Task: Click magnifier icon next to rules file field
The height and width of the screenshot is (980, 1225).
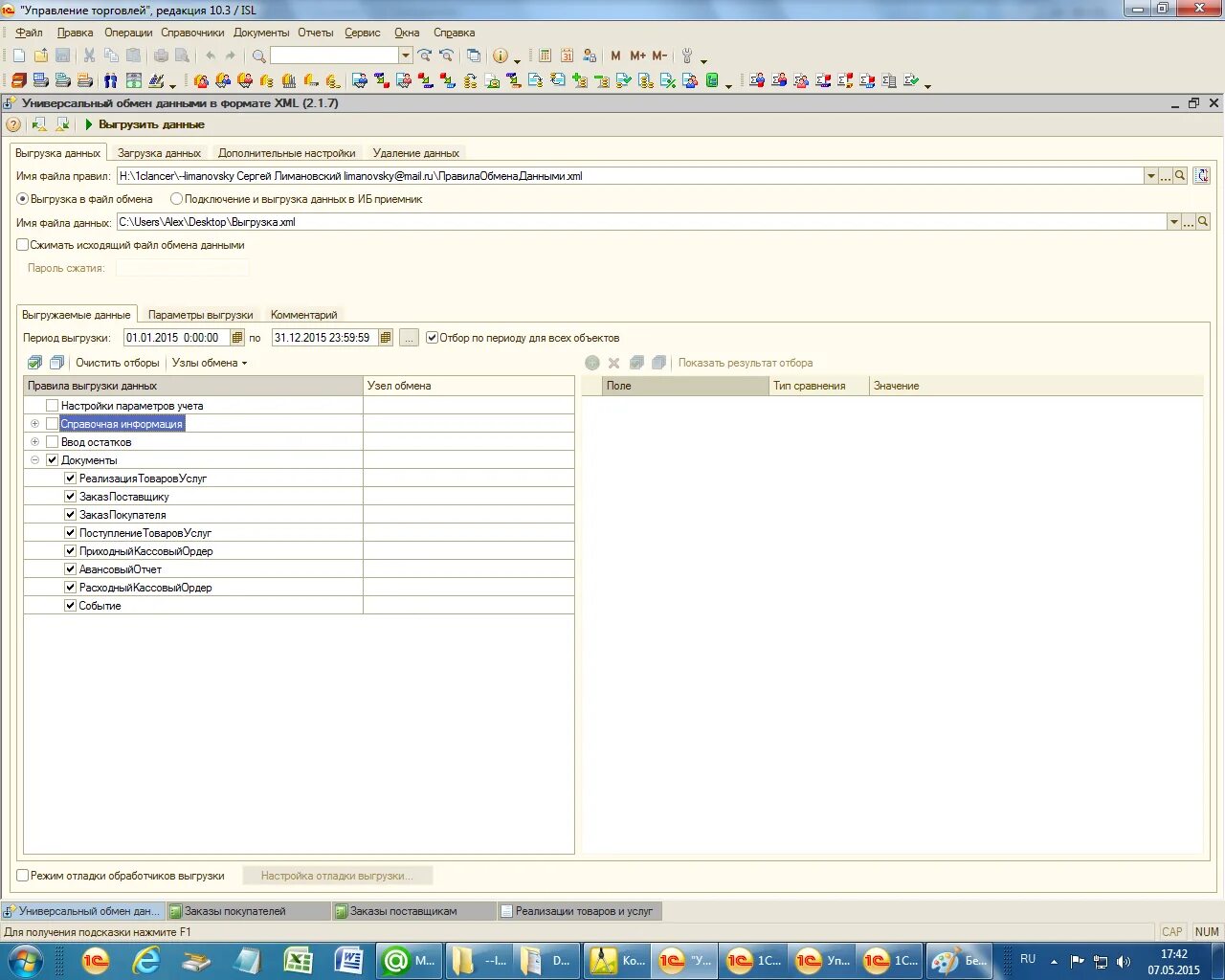Action: (1180, 176)
